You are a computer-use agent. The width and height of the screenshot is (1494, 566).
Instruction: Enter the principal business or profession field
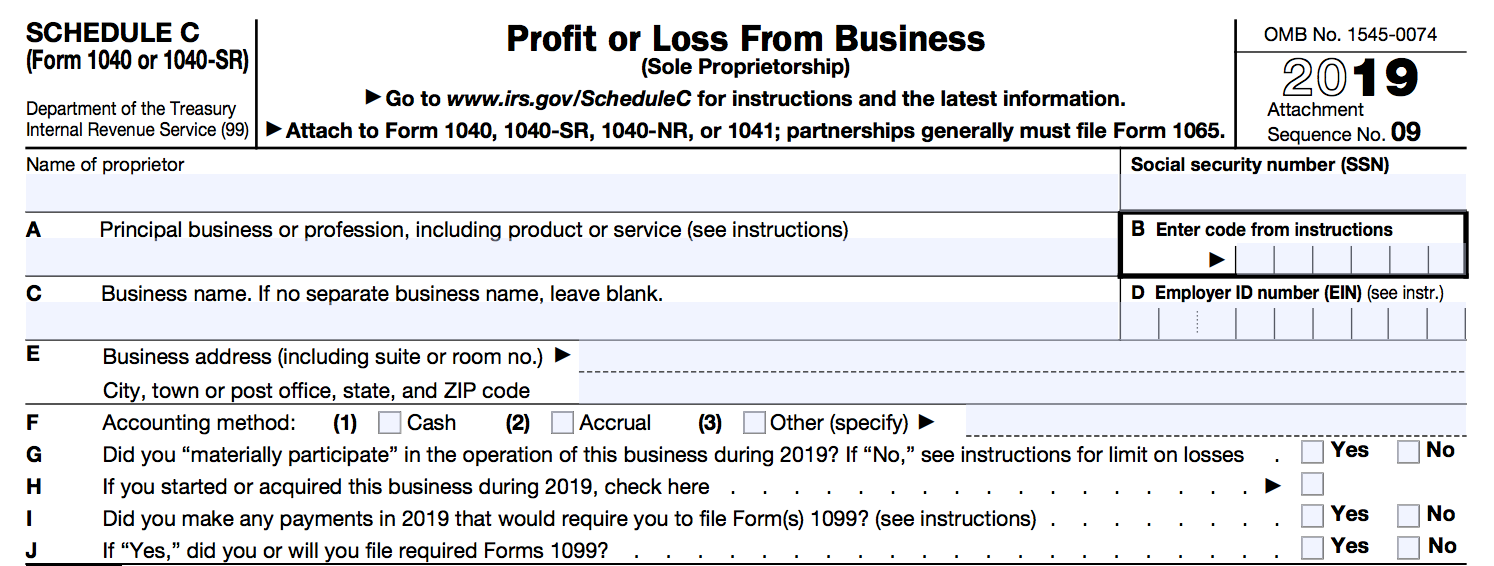(572, 257)
